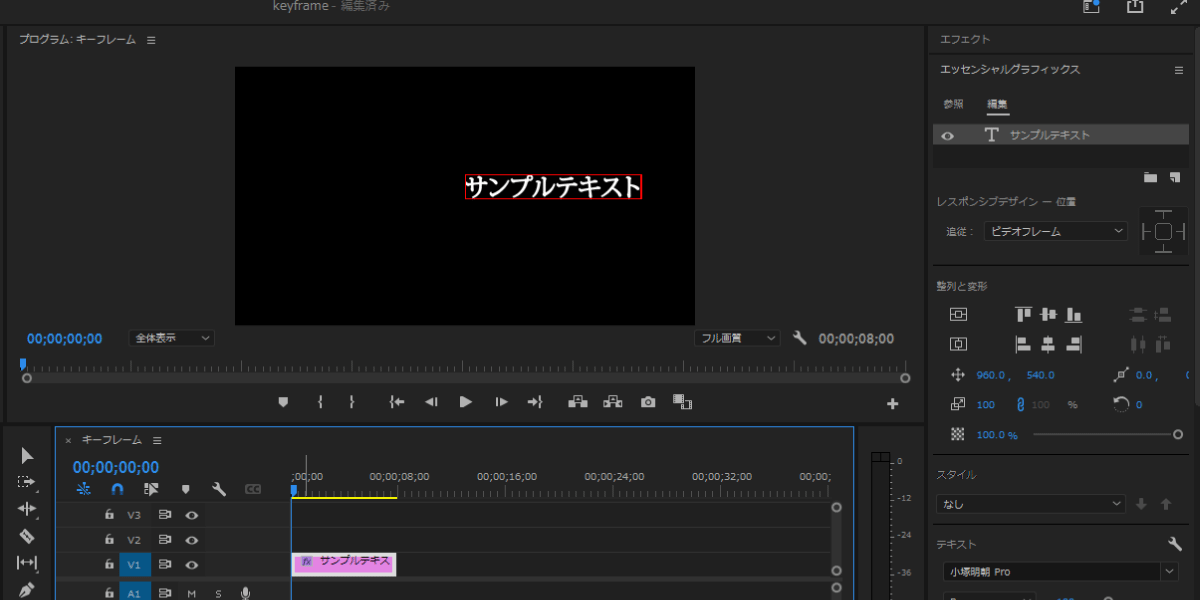Switch to 編集 edit tab

(997, 104)
